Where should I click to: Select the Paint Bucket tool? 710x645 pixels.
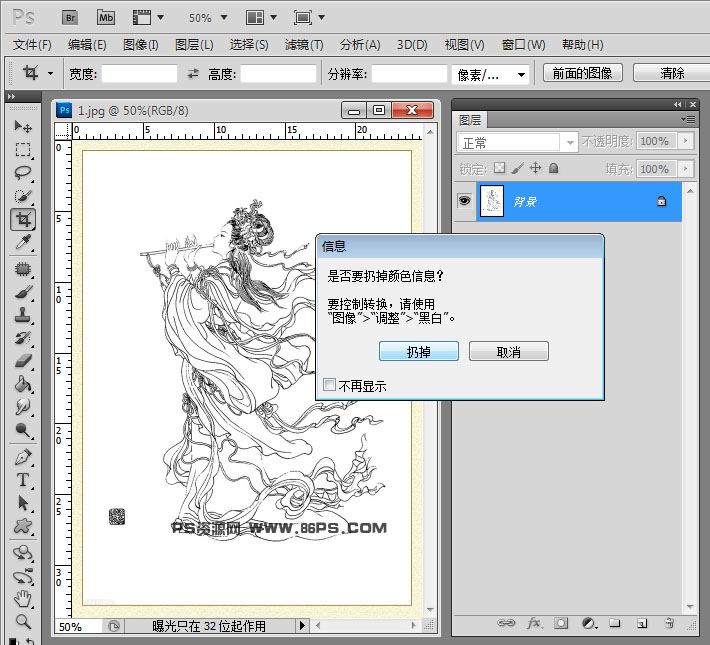pyautogui.click(x=23, y=385)
